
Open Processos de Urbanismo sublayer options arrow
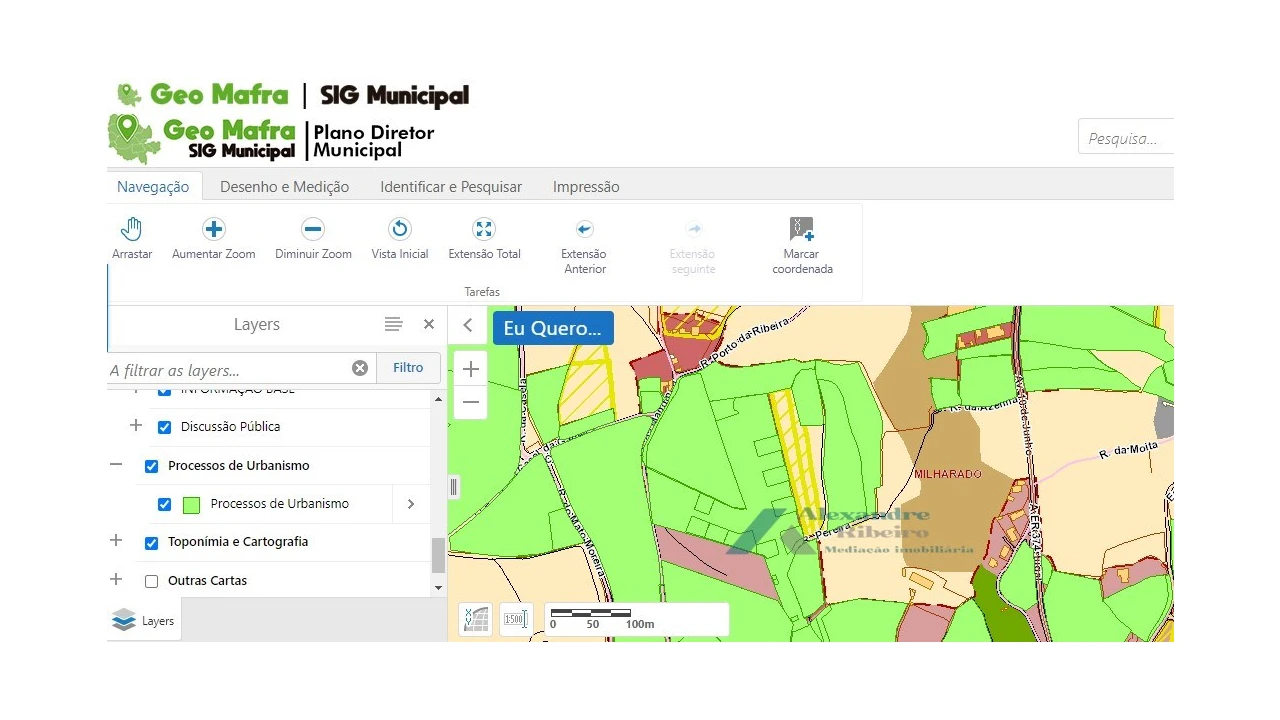coord(410,504)
